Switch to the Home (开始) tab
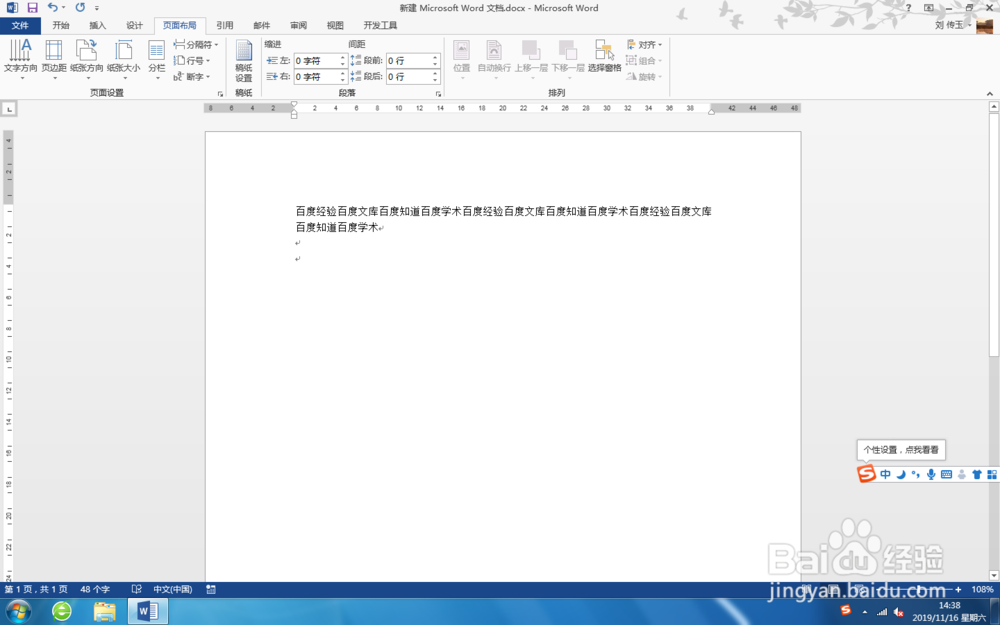The image size is (1000, 625). pyautogui.click(x=61, y=26)
